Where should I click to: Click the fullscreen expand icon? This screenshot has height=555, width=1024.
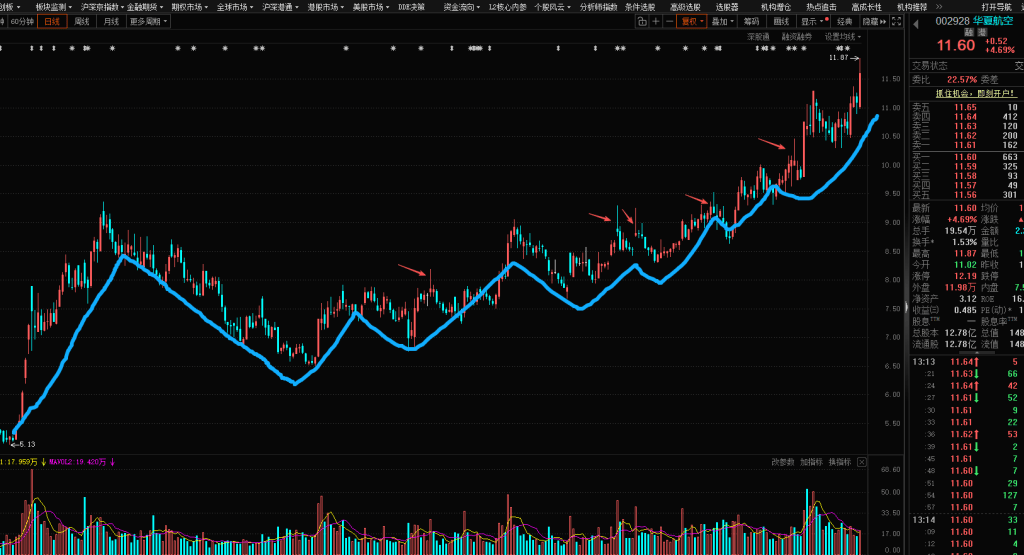(898, 21)
